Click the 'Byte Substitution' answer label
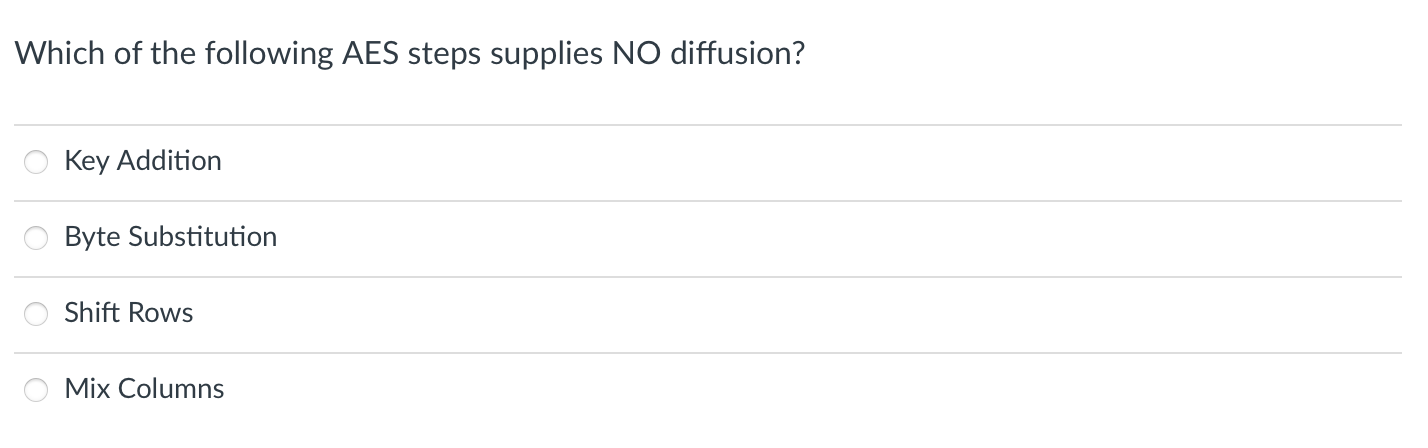The image size is (1428, 448). (170, 237)
